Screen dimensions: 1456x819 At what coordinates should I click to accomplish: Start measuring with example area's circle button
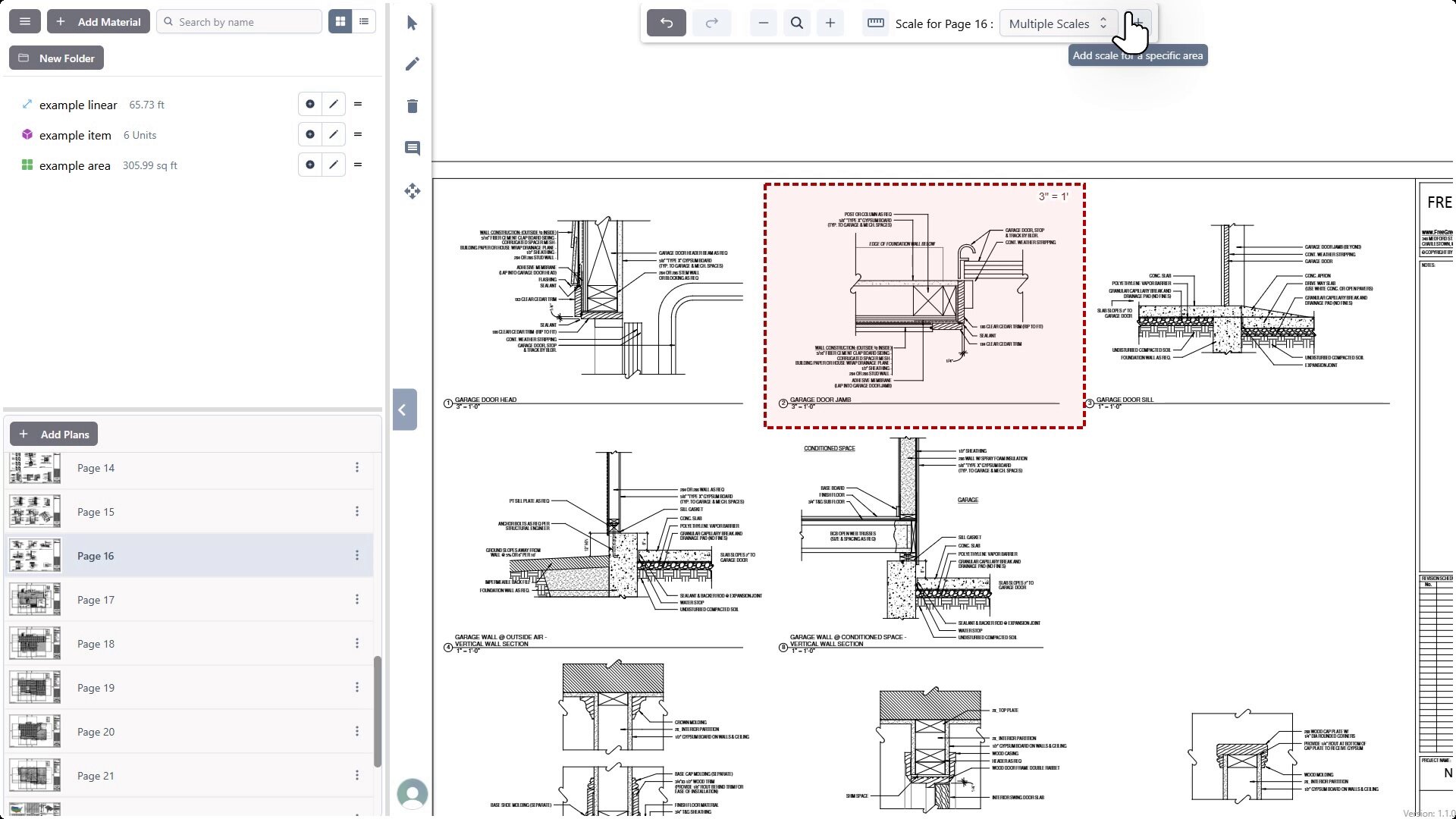310,165
